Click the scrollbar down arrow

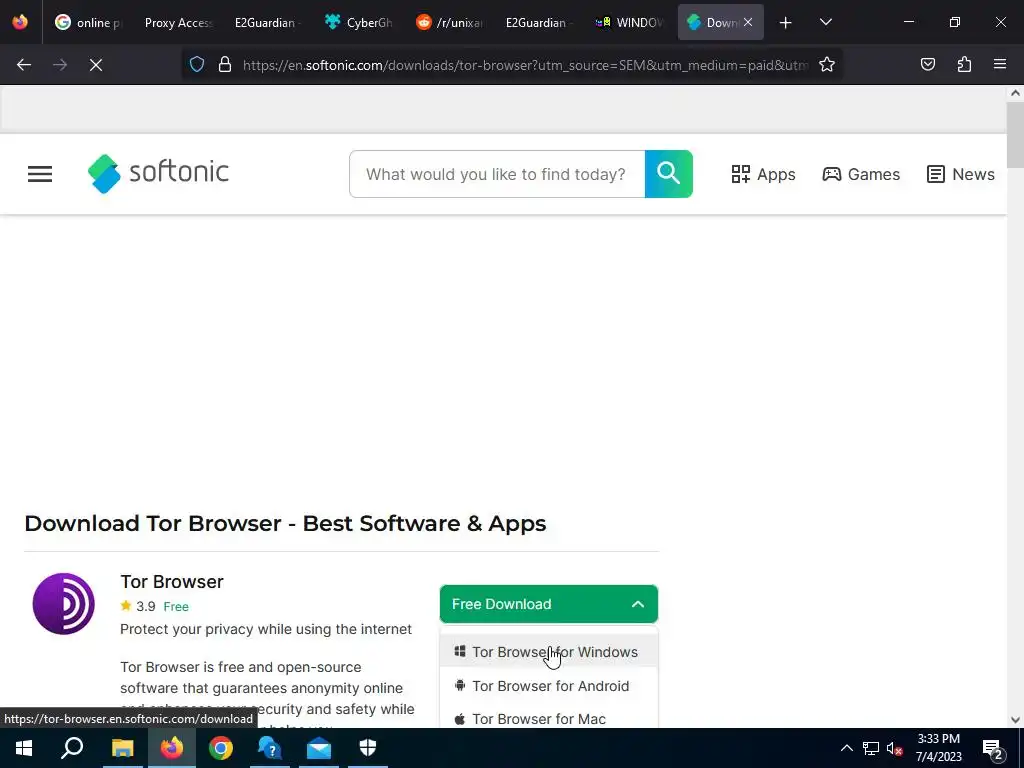(x=1015, y=720)
